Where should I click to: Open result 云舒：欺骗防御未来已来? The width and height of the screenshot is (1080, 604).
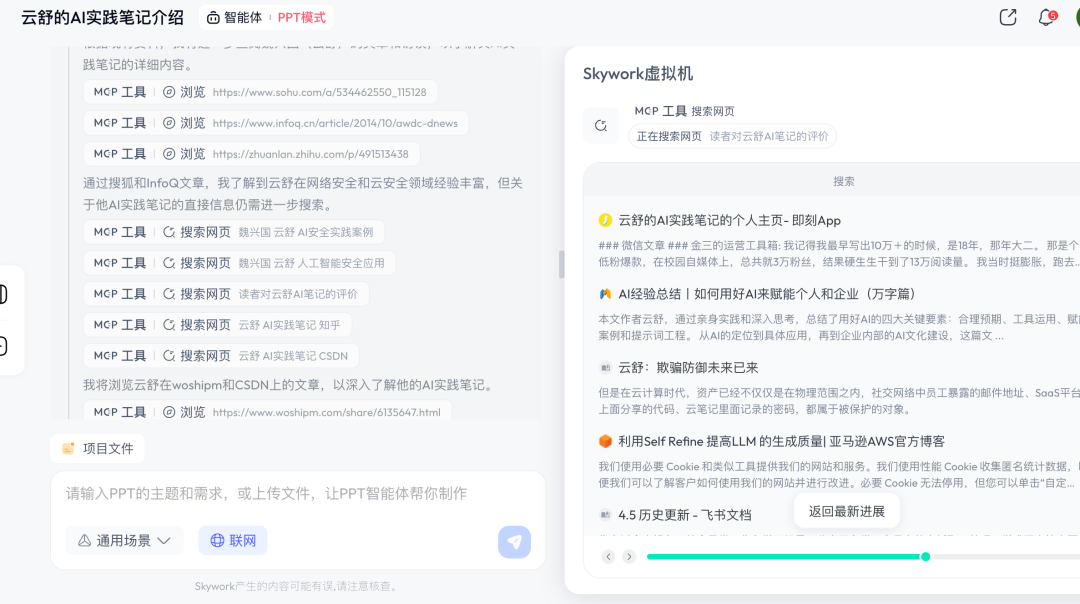(688, 368)
